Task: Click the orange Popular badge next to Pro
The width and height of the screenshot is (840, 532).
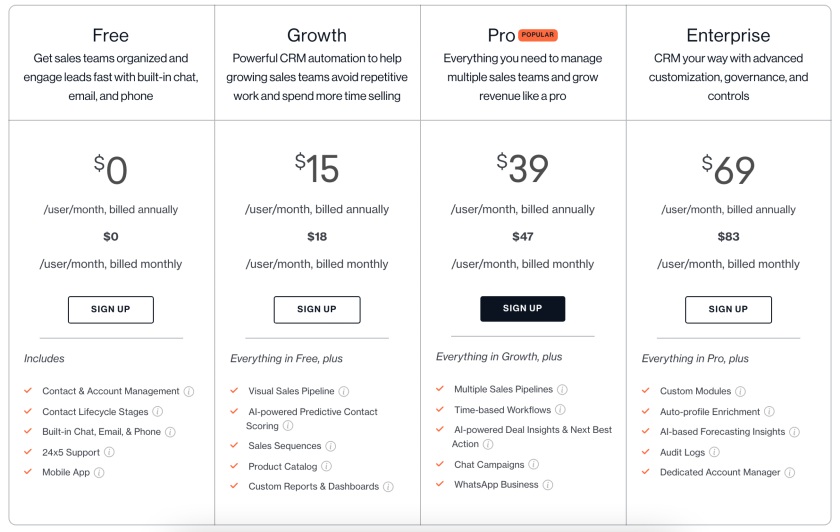Action: pyautogui.click(x=538, y=35)
